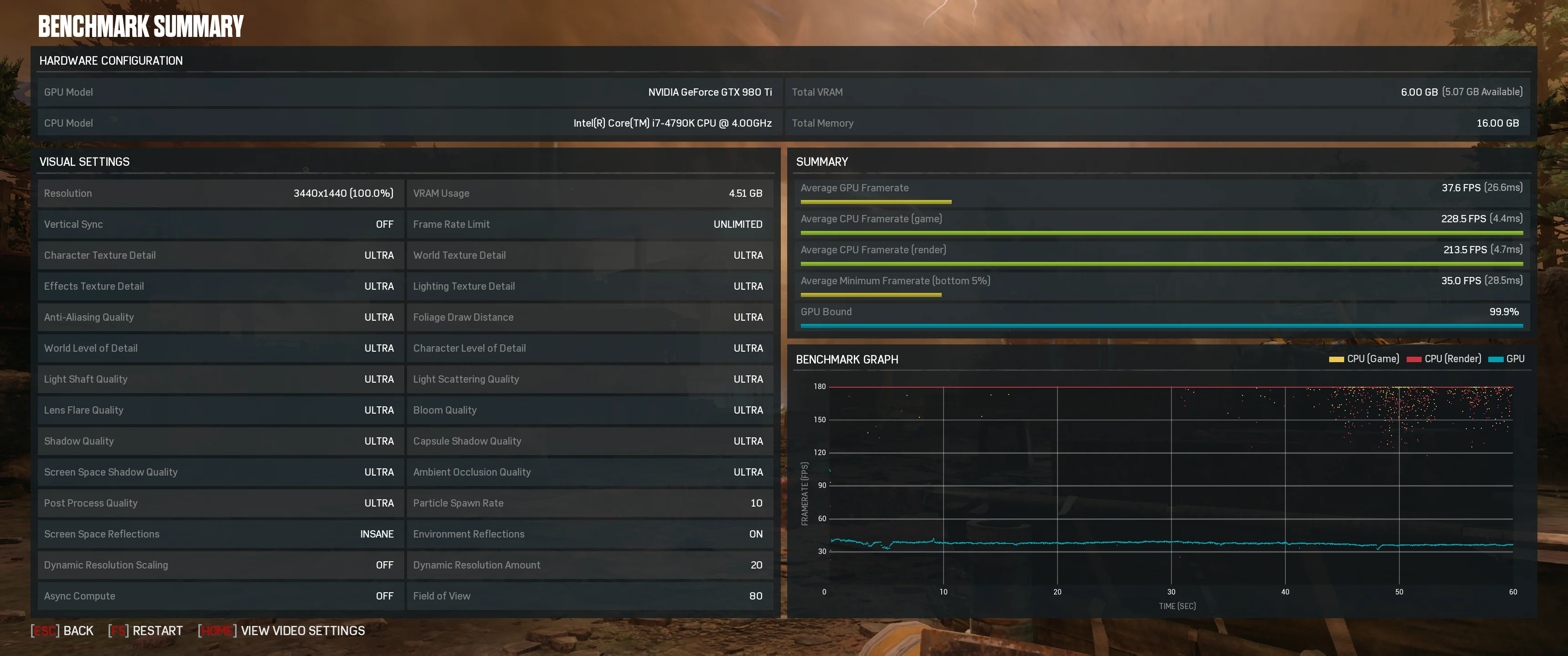This screenshot has height=656, width=1568.
Task: Click the Environment Reflections ON row
Action: tap(589, 534)
